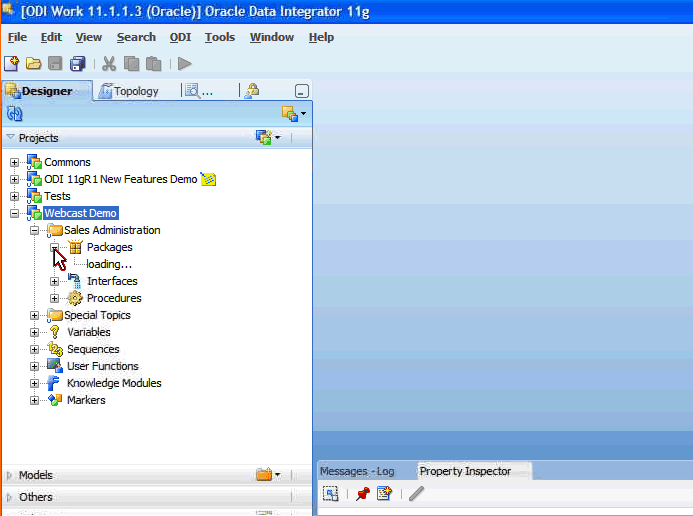Viewport: 693px width, 516px height.
Task: Minimize the navigator panel button
Action: pyautogui.click(x=301, y=91)
